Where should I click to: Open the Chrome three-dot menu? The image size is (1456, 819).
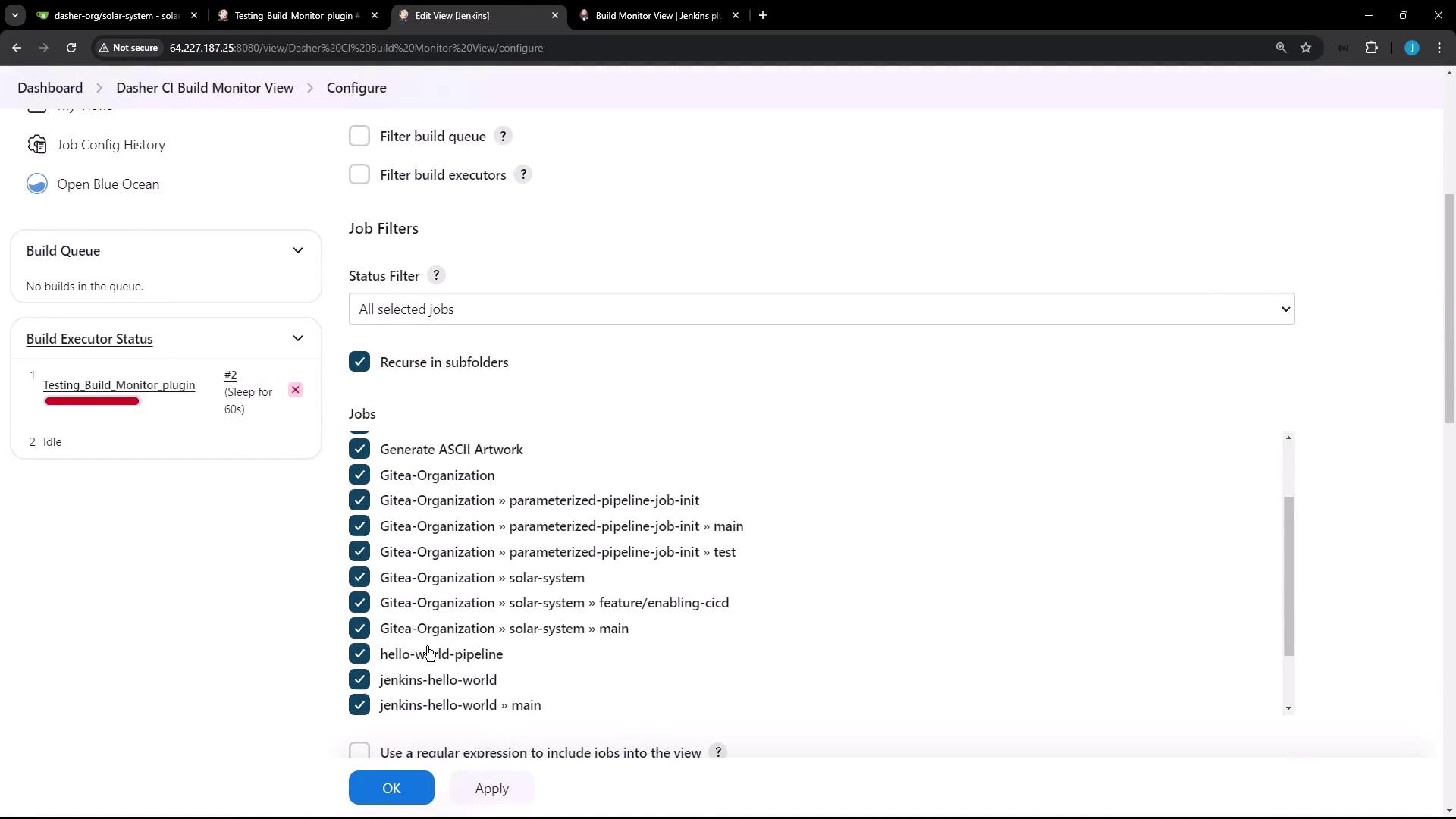(x=1439, y=48)
